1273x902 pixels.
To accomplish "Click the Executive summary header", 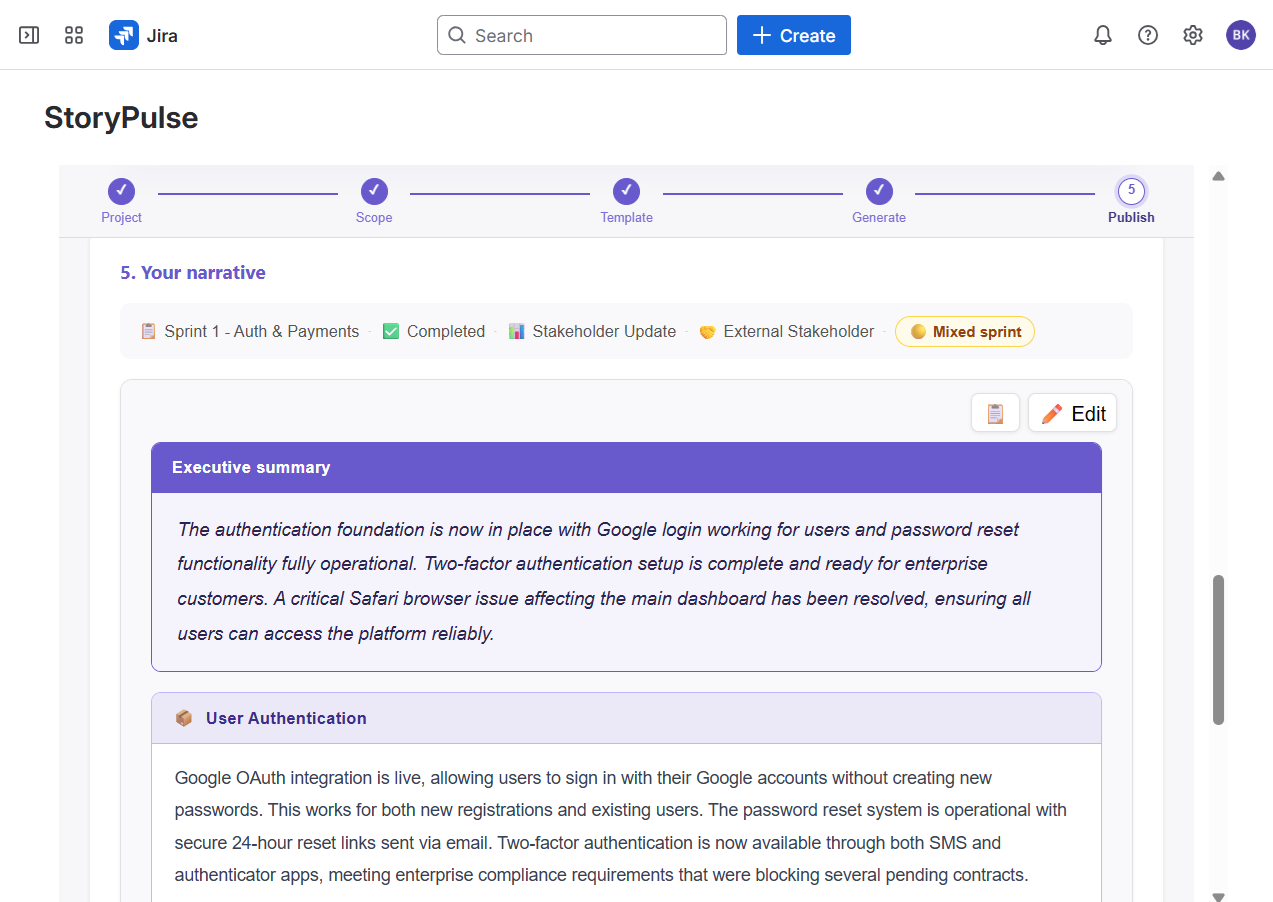I will 626,468.
